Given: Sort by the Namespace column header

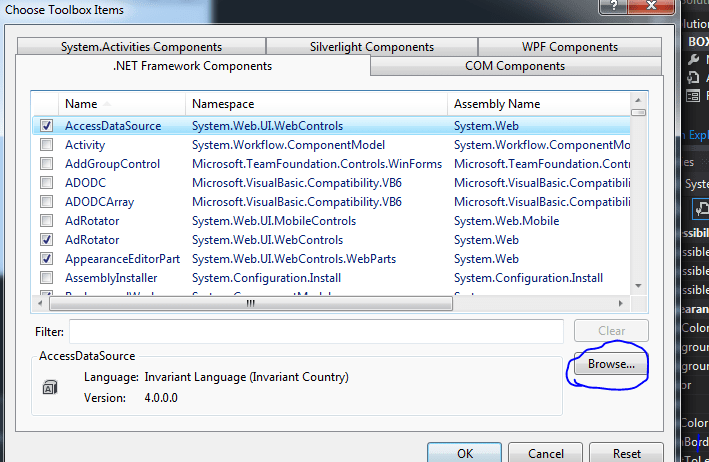Looking at the screenshot, I should click(316, 104).
